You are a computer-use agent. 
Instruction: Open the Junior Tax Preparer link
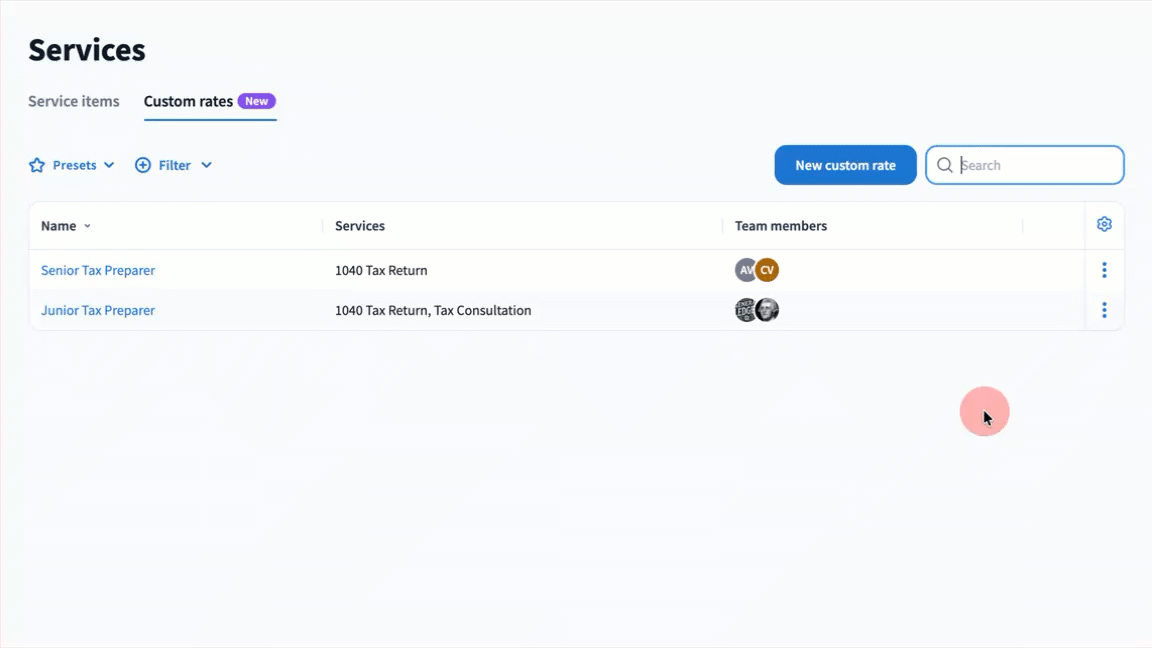point(98,310)
